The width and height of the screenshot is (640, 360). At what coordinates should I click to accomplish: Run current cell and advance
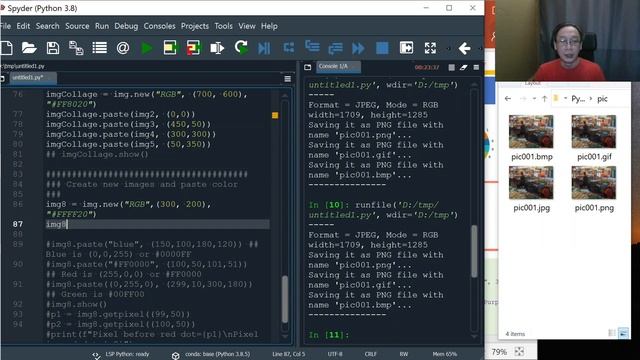pyautogui.click(x=193, y=48)
